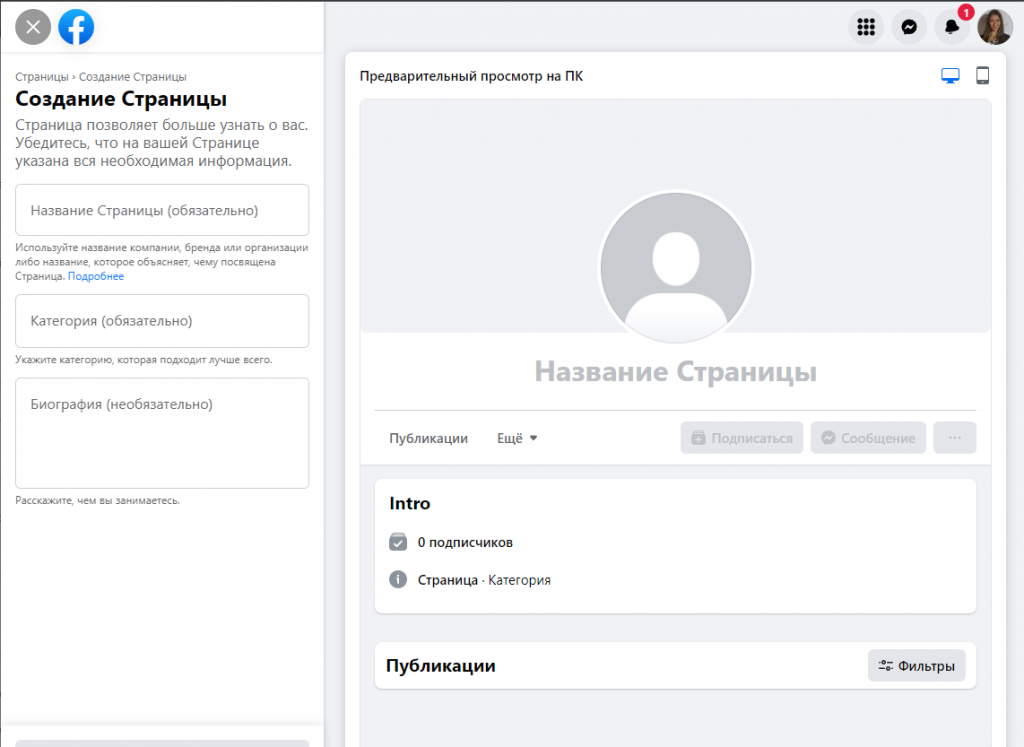Expand the Ещё dropdown menu
Screen dimensions: 1024x747
[517, 438]
